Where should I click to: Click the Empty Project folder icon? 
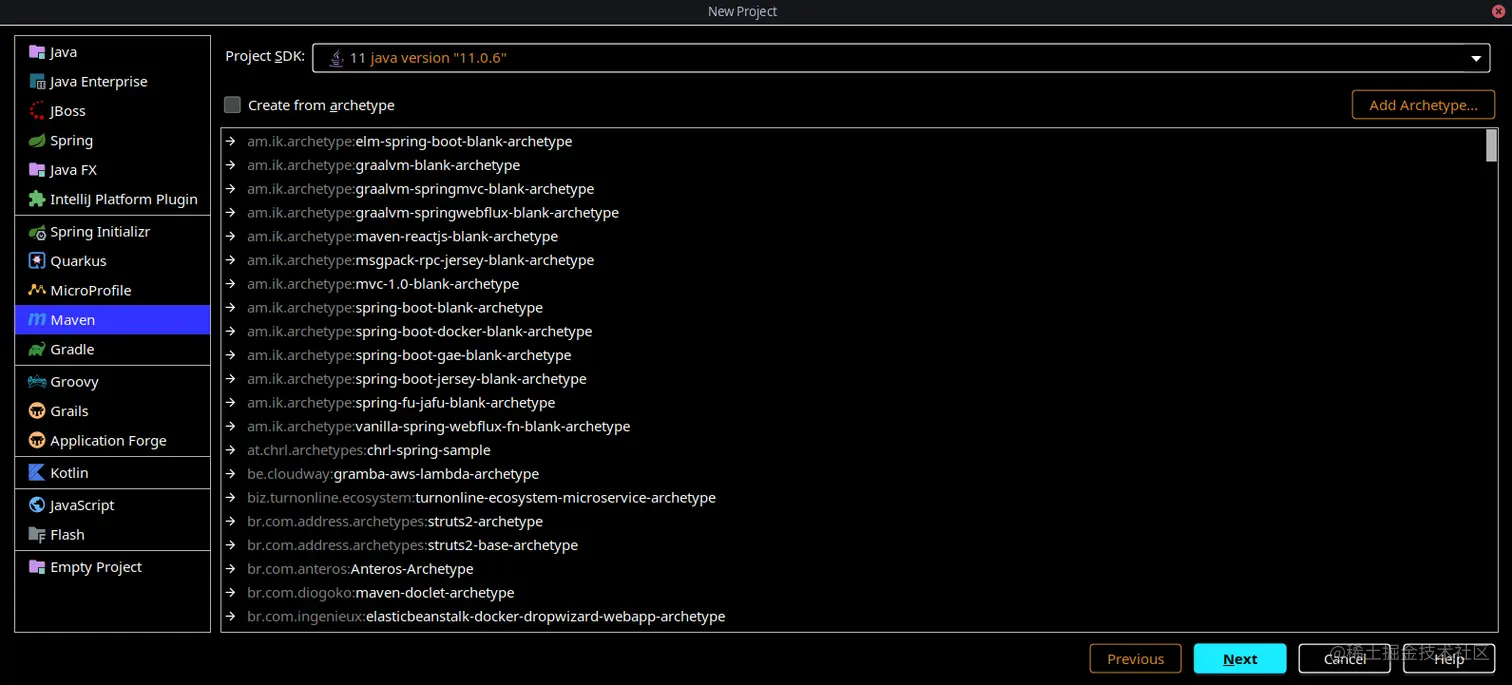coord(37,567)
